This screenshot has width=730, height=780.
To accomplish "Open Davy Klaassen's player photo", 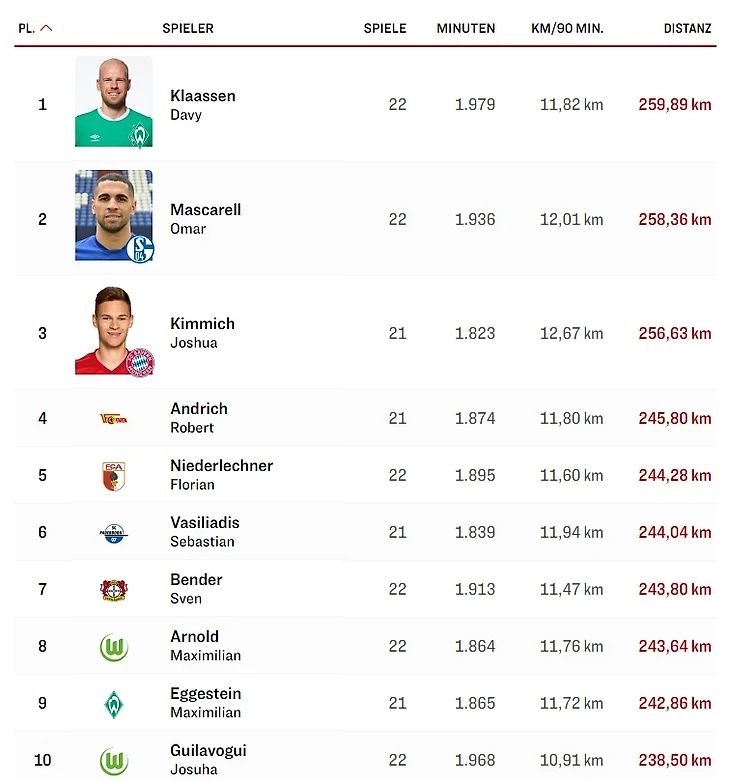I will pyautogui.click(x=113, y=102).
